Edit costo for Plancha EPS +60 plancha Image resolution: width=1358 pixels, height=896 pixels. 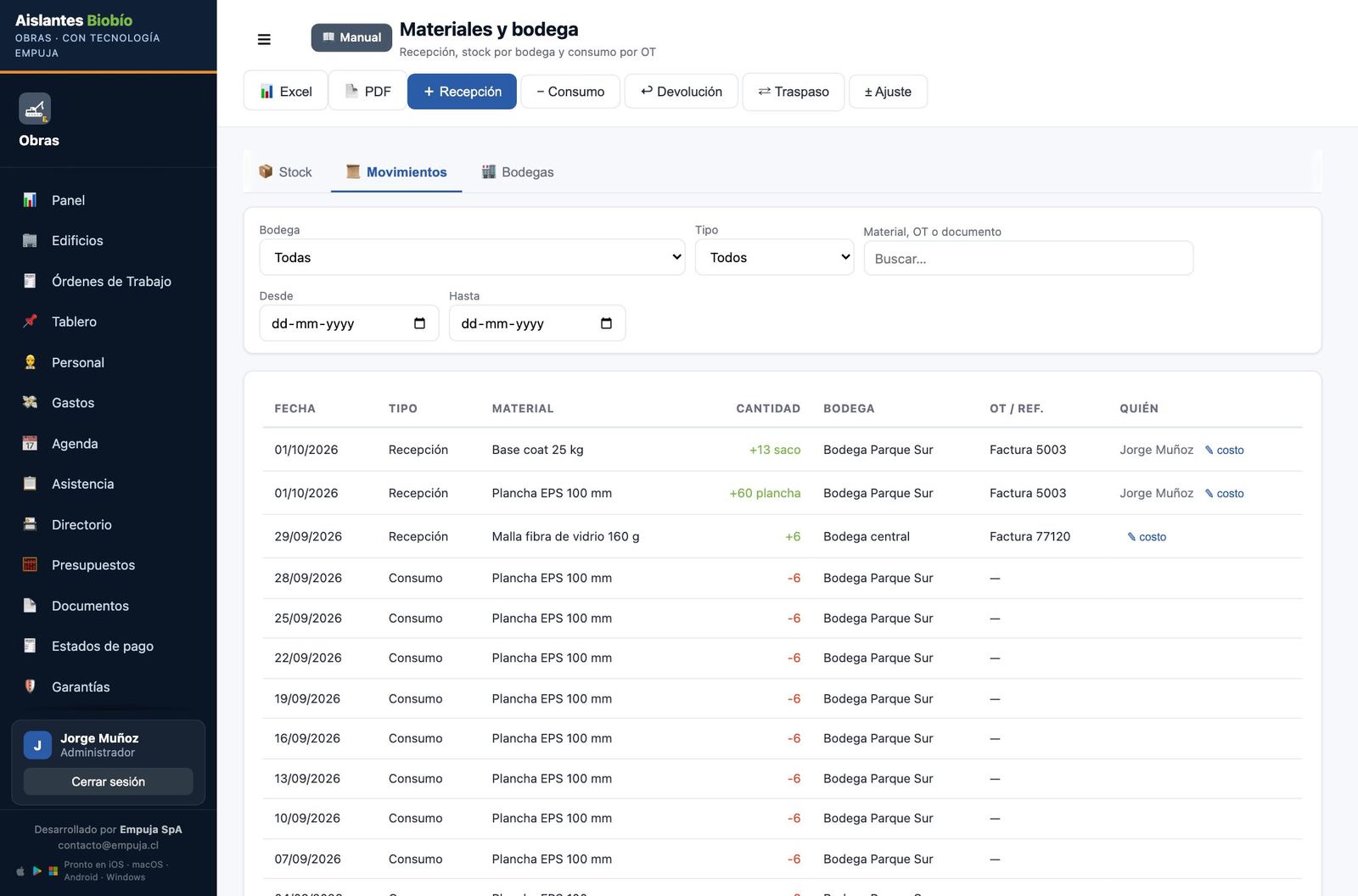1225,493
